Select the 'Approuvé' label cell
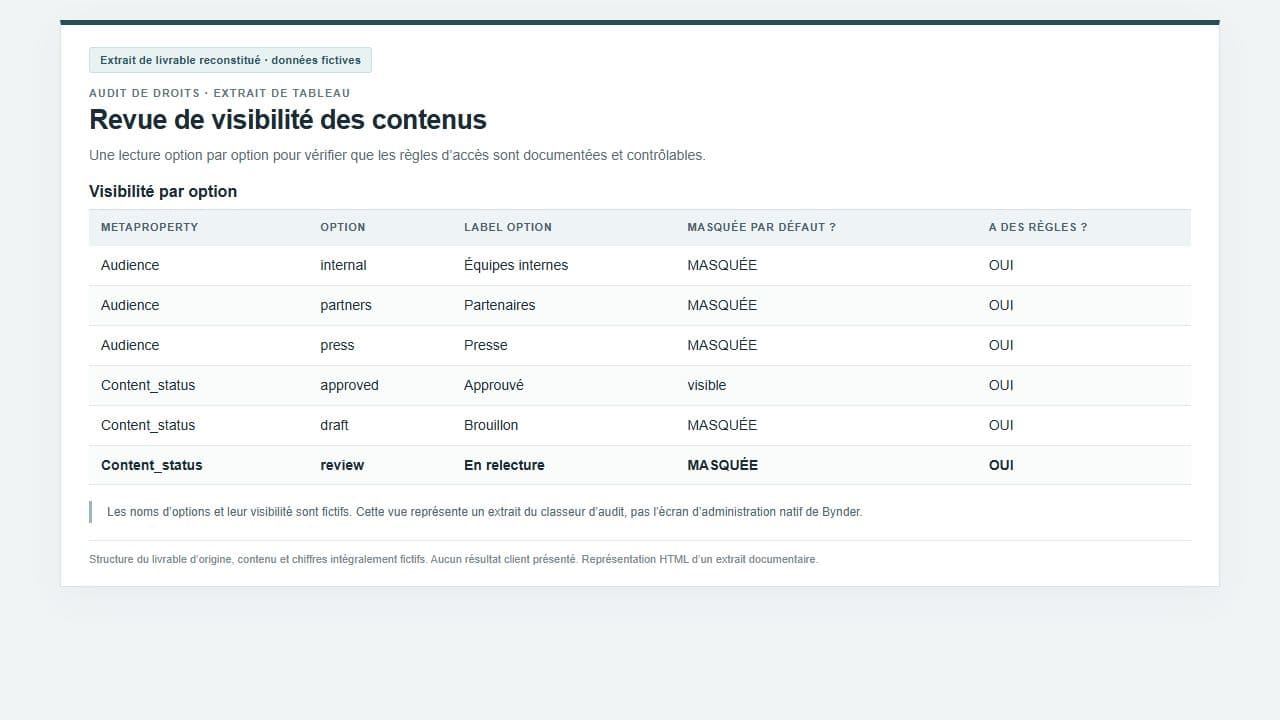 [x=494, y=385]
